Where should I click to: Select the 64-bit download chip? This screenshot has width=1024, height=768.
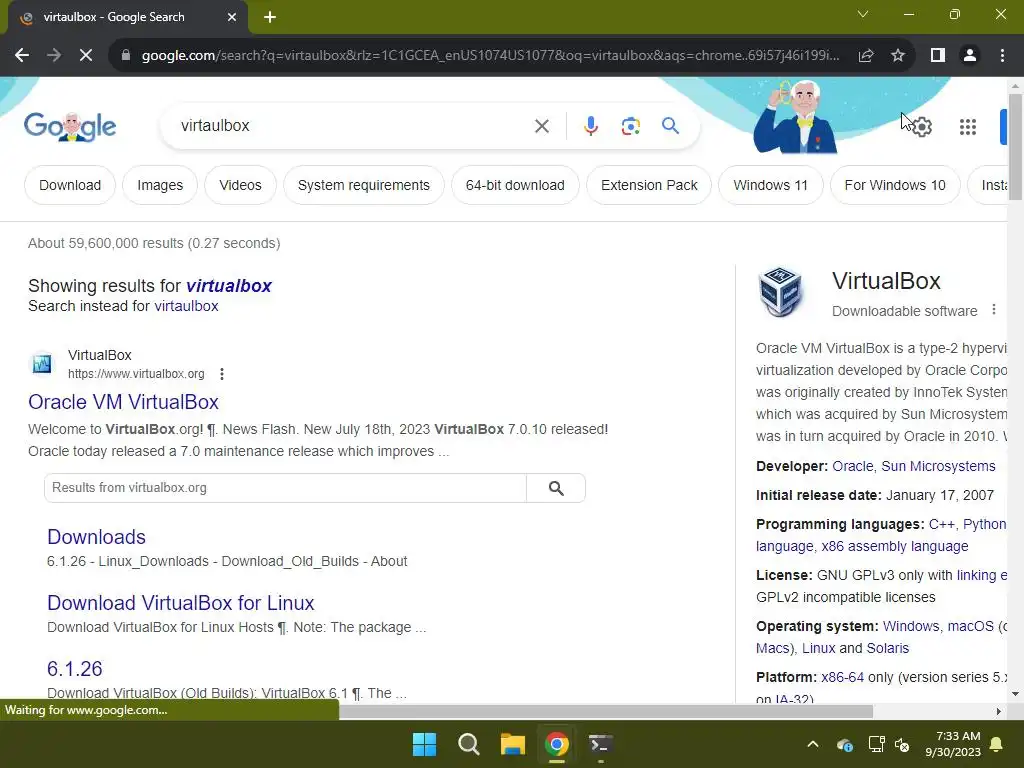(x=515, y=185)
